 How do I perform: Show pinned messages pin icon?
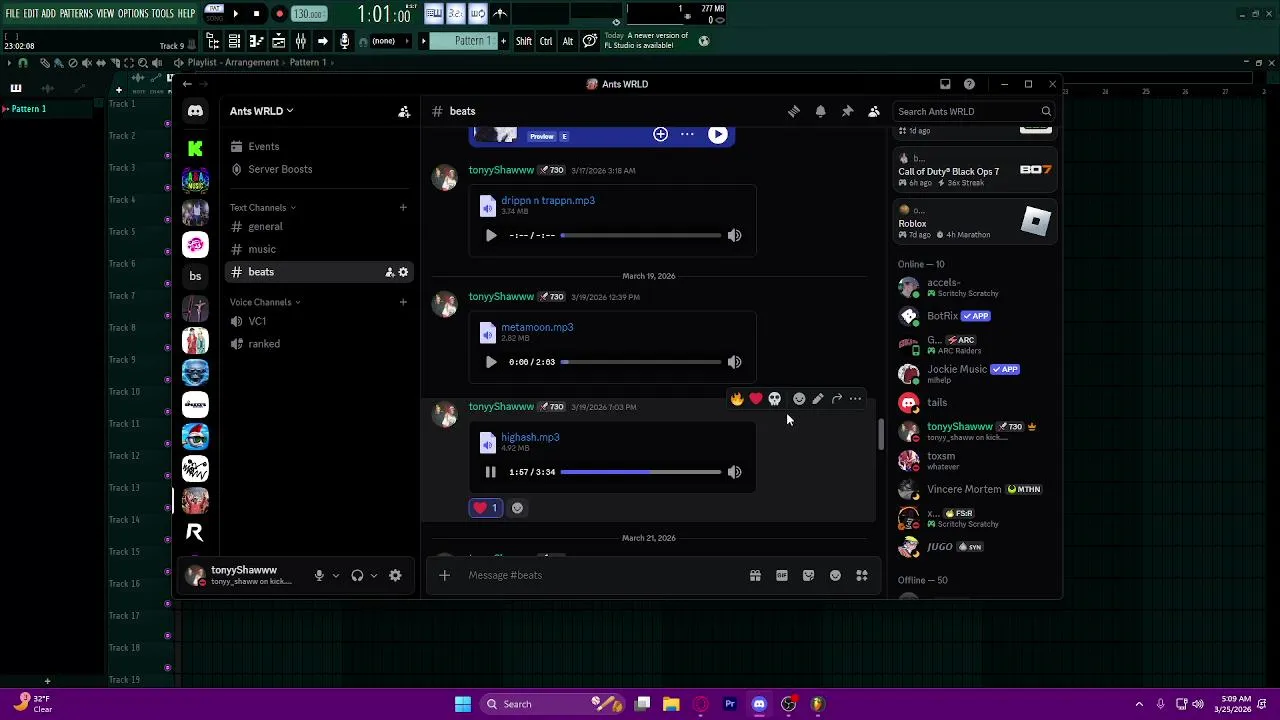point(847,111)
